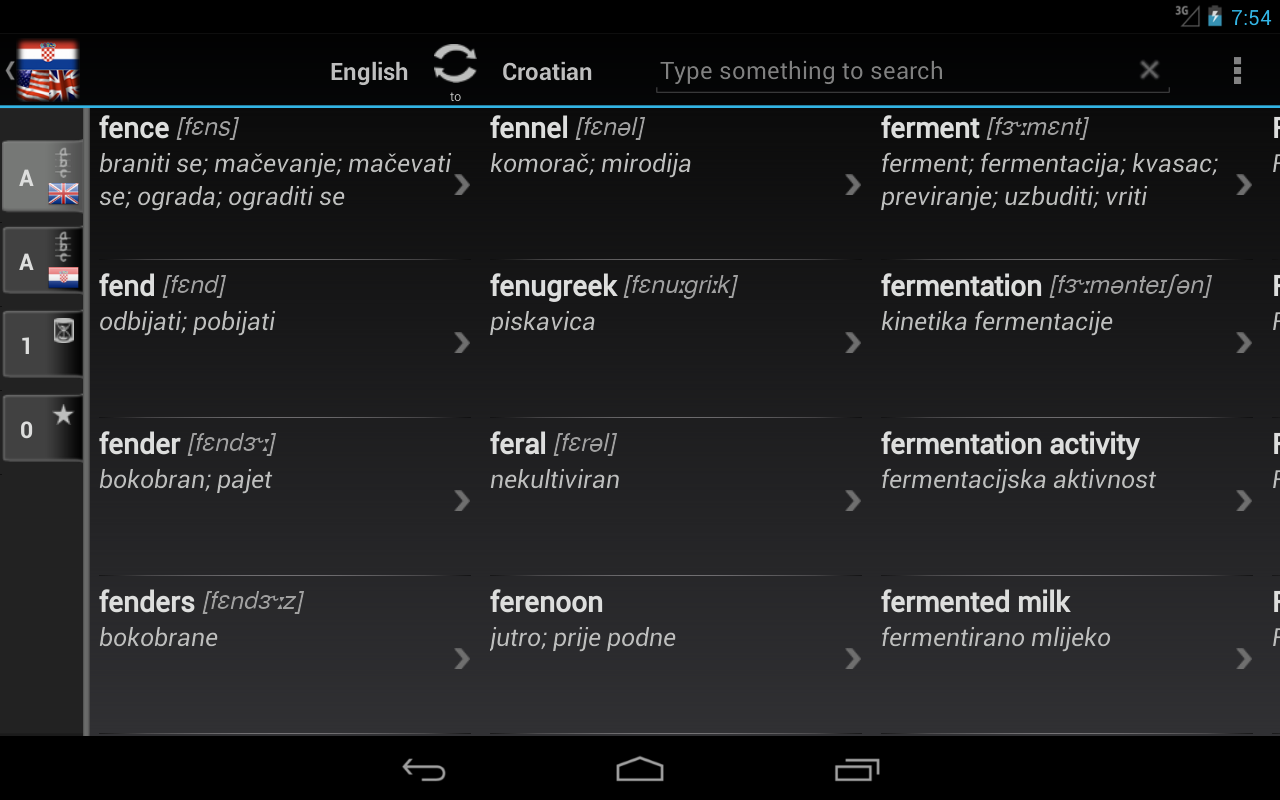Open the starred favorites tab
Screen dimensions: 1280x800
coord(43,429)
